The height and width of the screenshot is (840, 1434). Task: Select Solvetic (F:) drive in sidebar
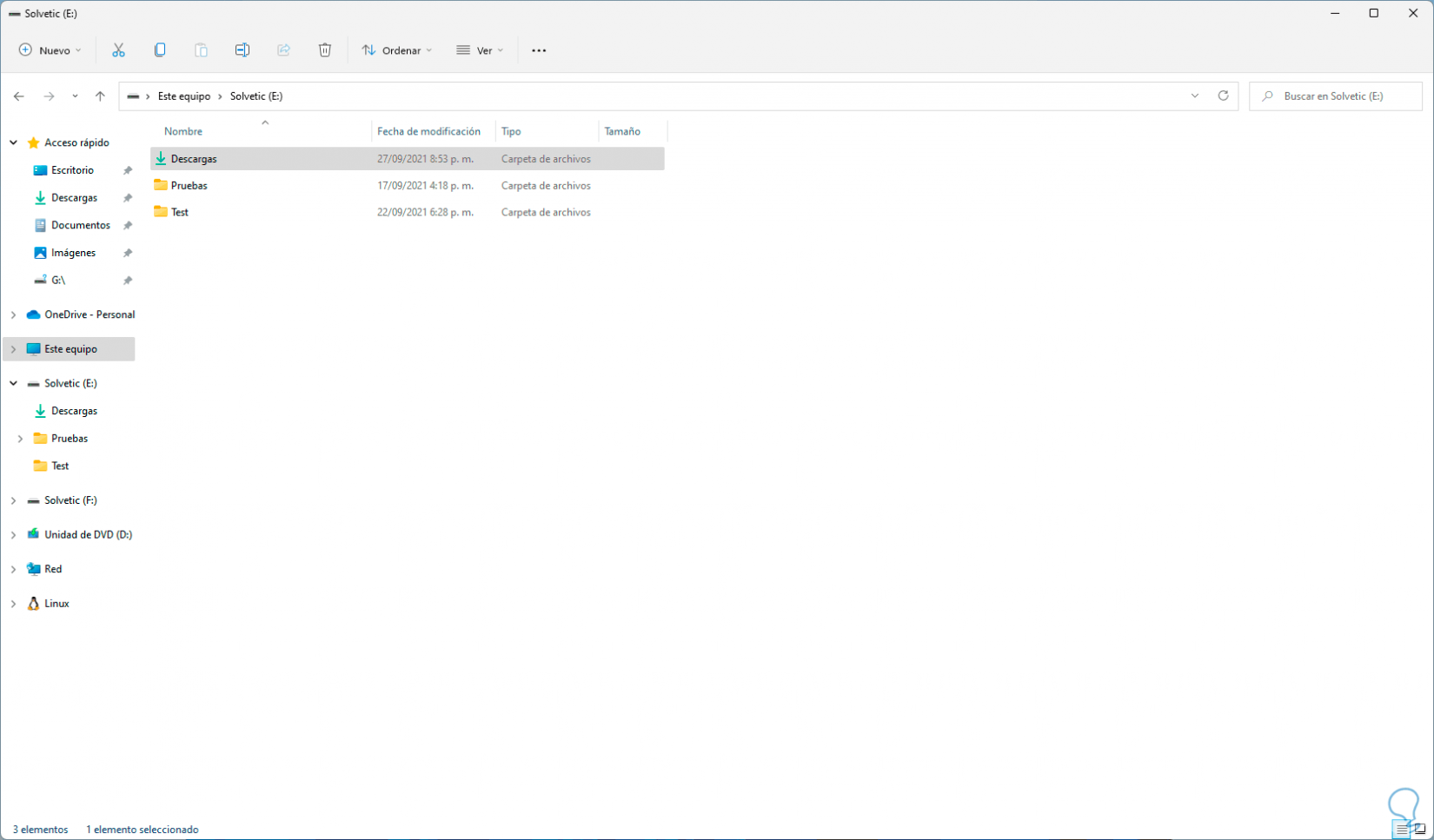click(x=70, y=500)
